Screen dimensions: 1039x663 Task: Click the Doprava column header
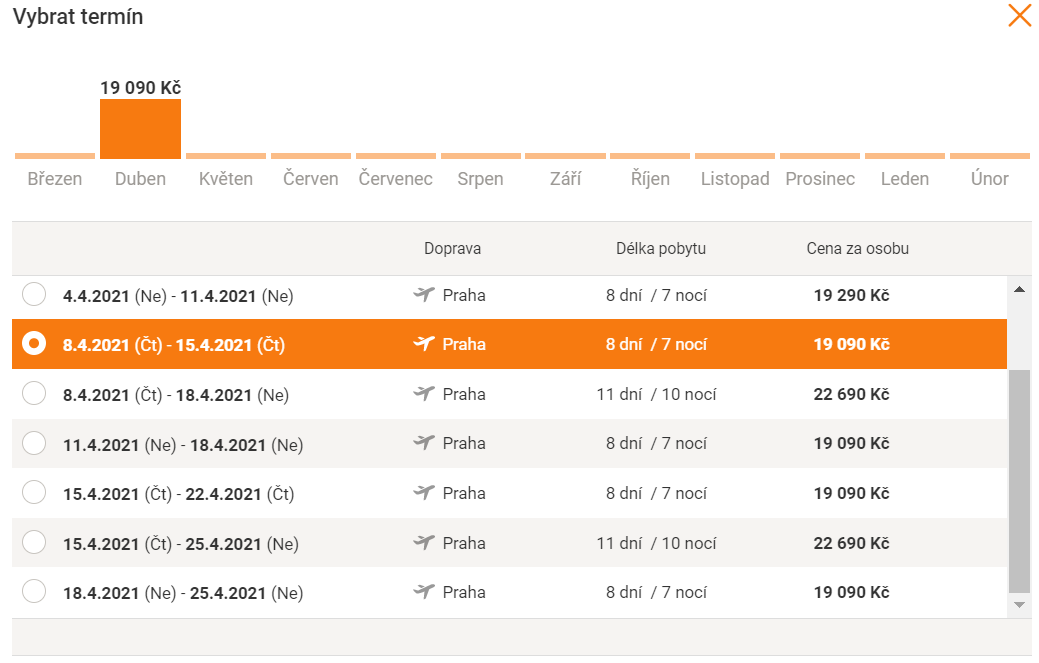coord(453,249)
